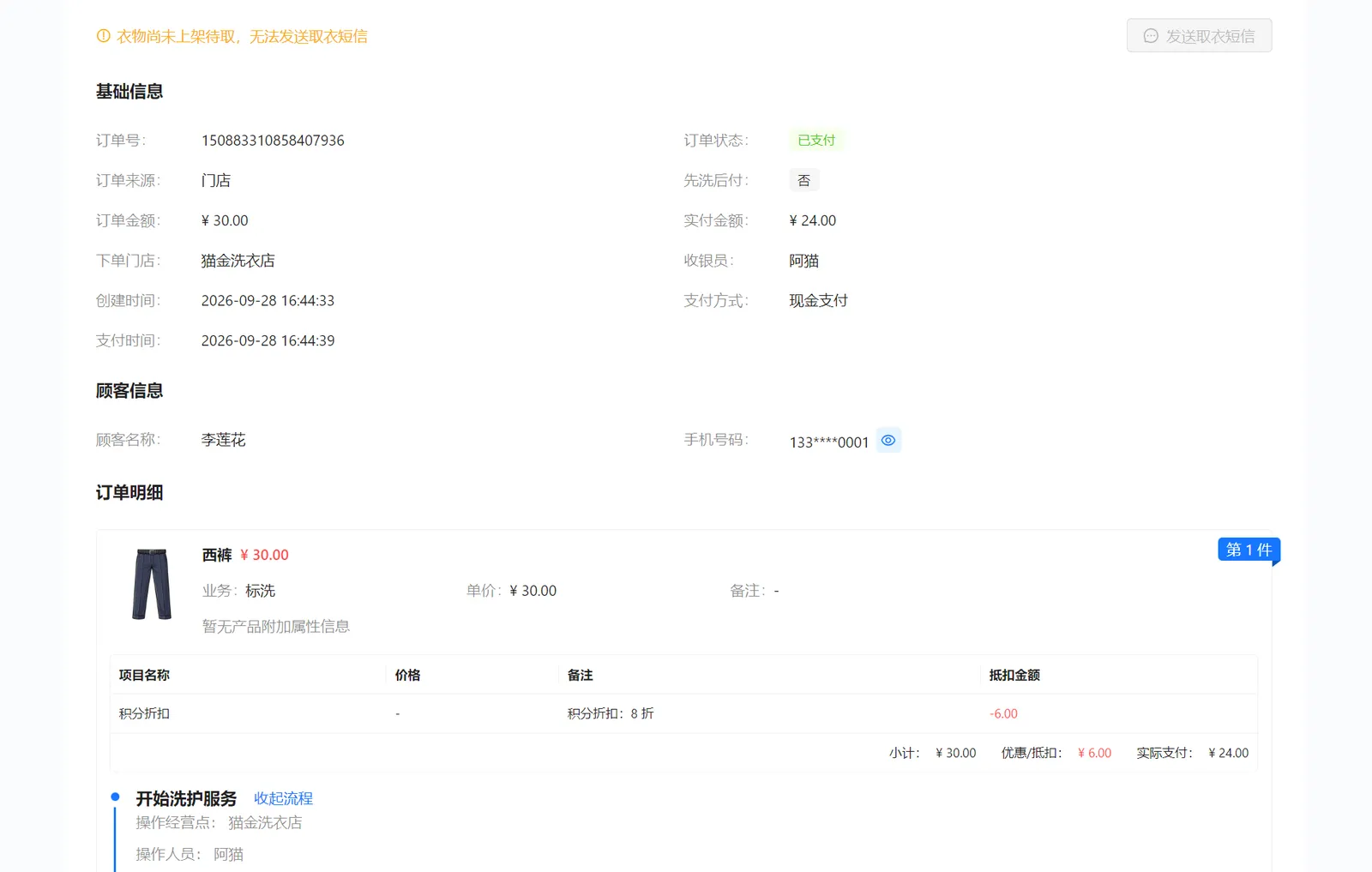Screen dimensions: 1372x872
Task: Click the phone number 133****0001
Action: pos(829,442)
